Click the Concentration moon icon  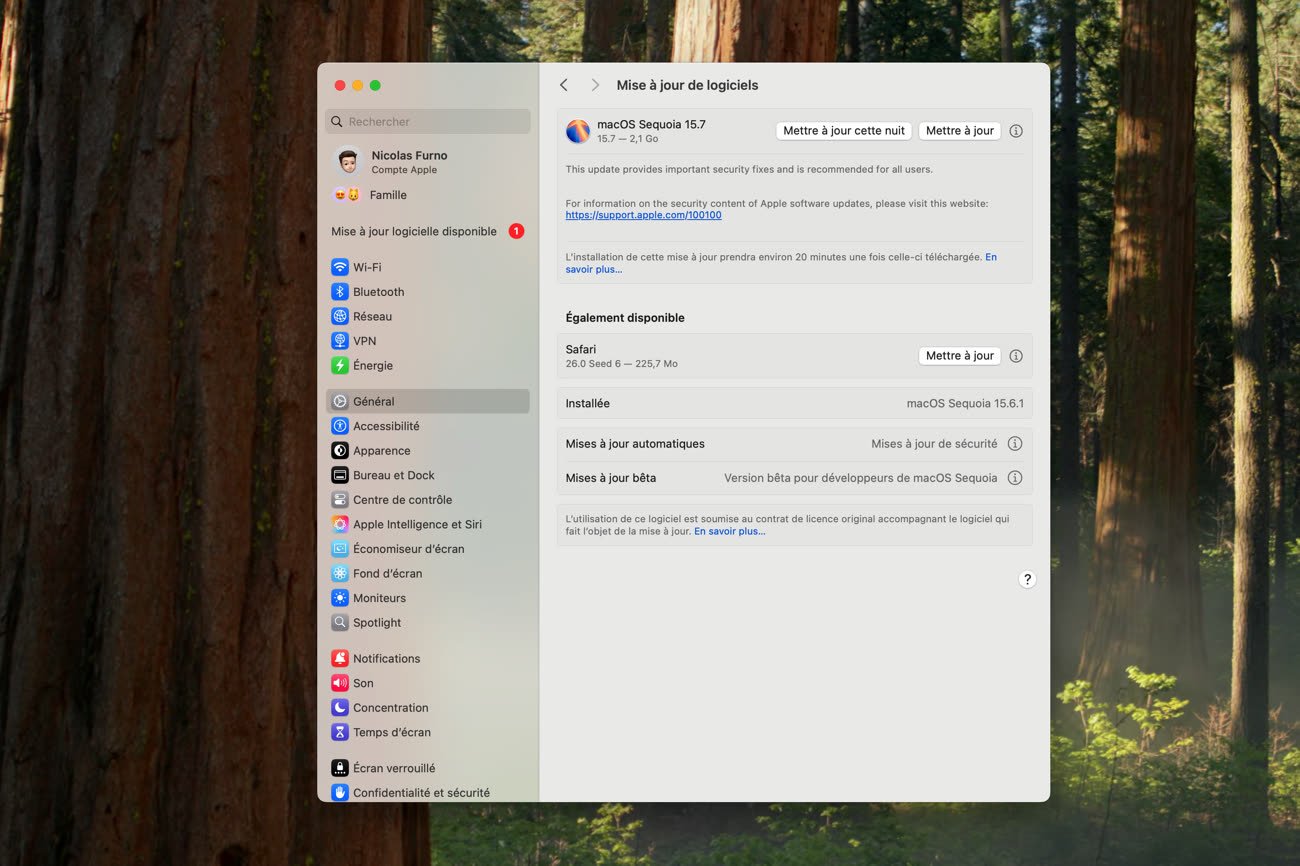point(340,707)
